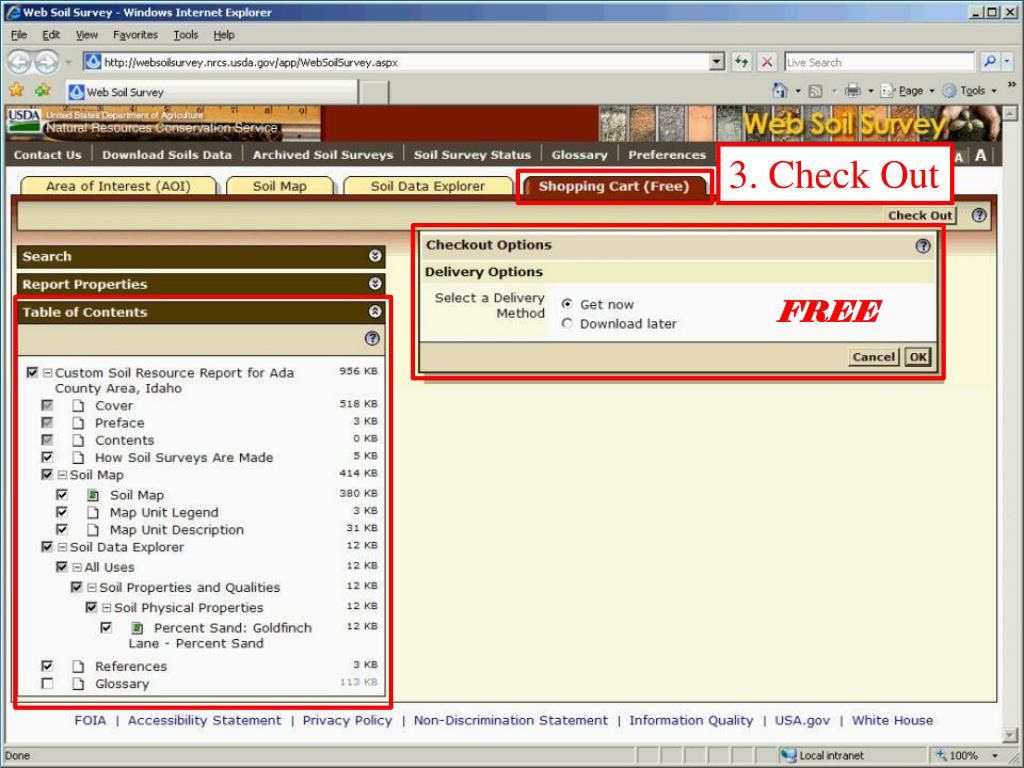Collapse the Soil Map tree node
The height and width of the screenshot is (768, 1024).
pos(63,475)
